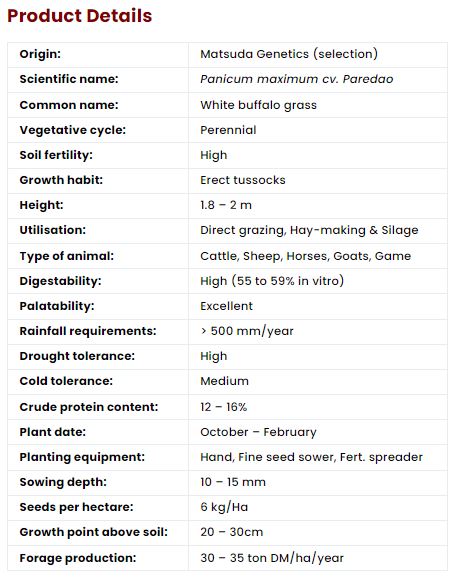Image resolution: width=455 pixels, height=577 pixels.
Task: Click the Product Details heading
Action: pyautogui.click(x=80, y=16)
